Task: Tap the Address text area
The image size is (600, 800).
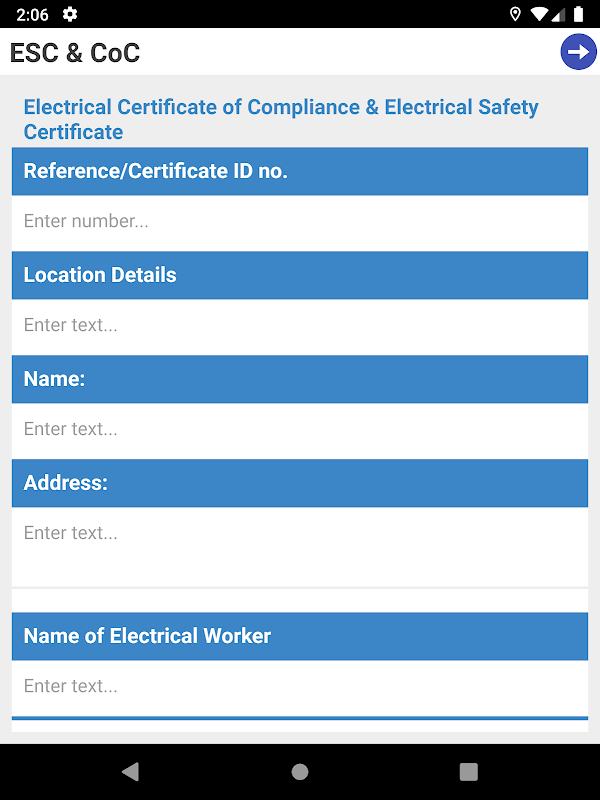Action: point(300,545)
